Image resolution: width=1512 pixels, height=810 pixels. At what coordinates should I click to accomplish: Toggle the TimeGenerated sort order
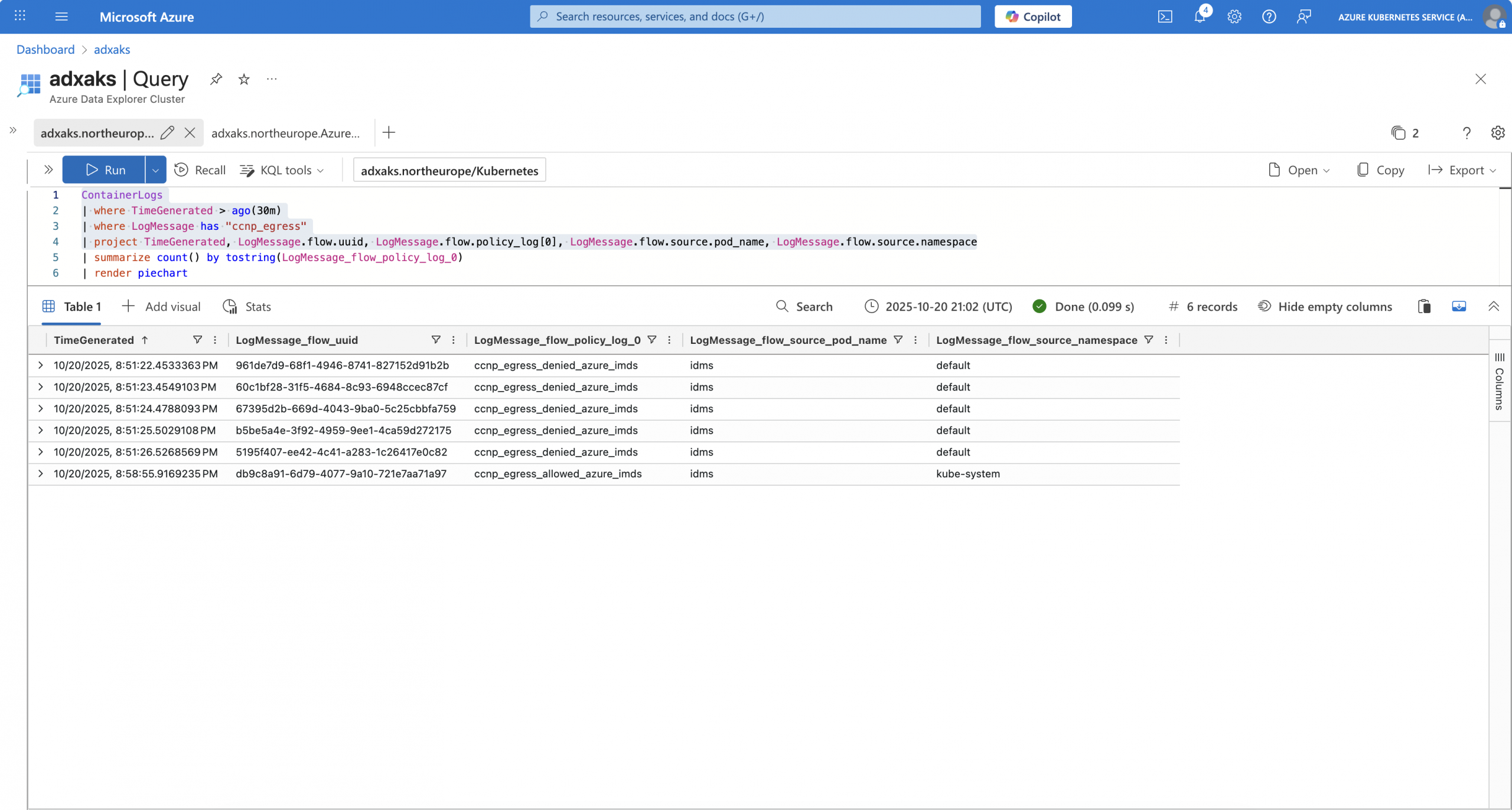(x=145, y=340)
